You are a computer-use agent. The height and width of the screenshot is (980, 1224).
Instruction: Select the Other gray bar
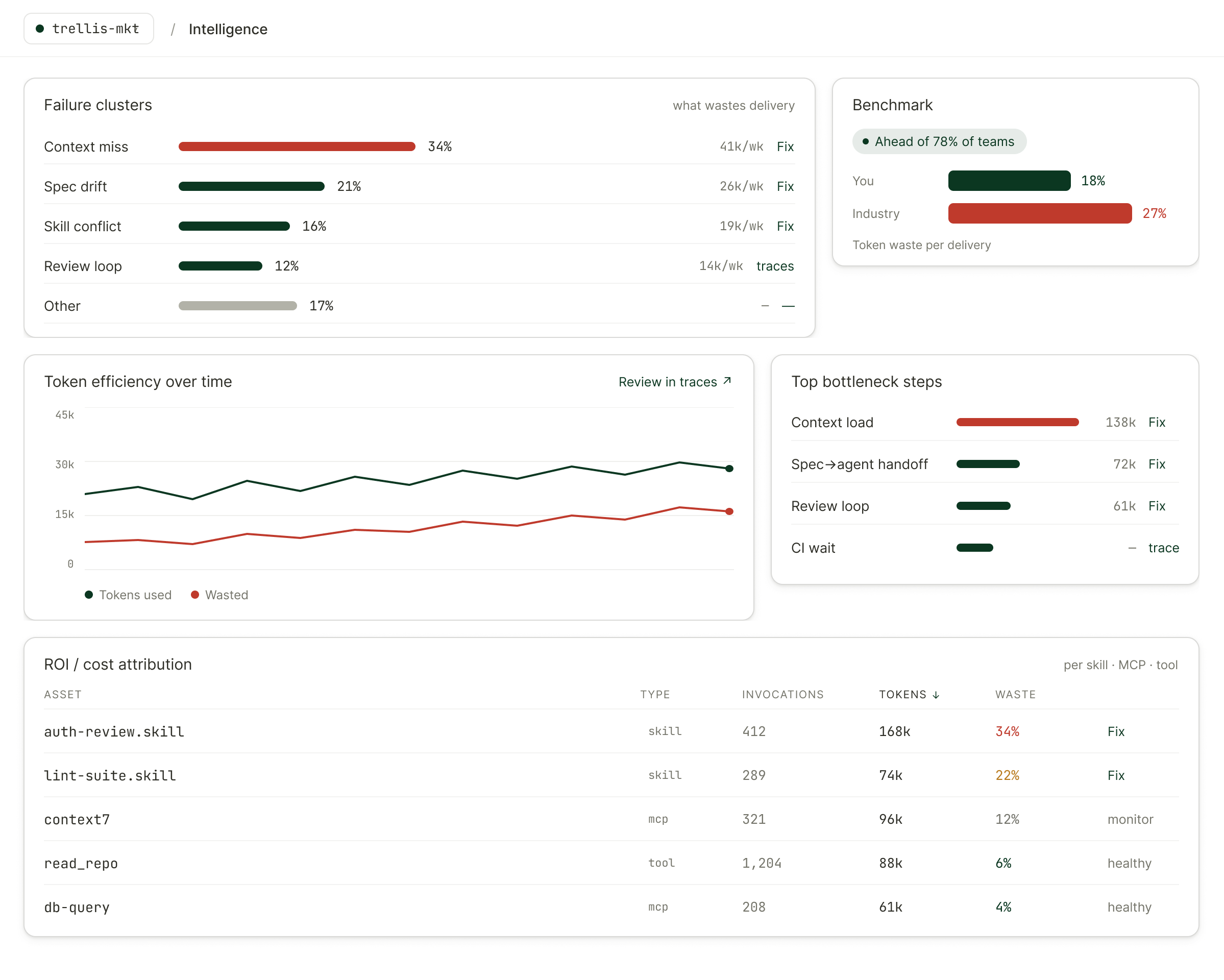[x=237, y=305]
